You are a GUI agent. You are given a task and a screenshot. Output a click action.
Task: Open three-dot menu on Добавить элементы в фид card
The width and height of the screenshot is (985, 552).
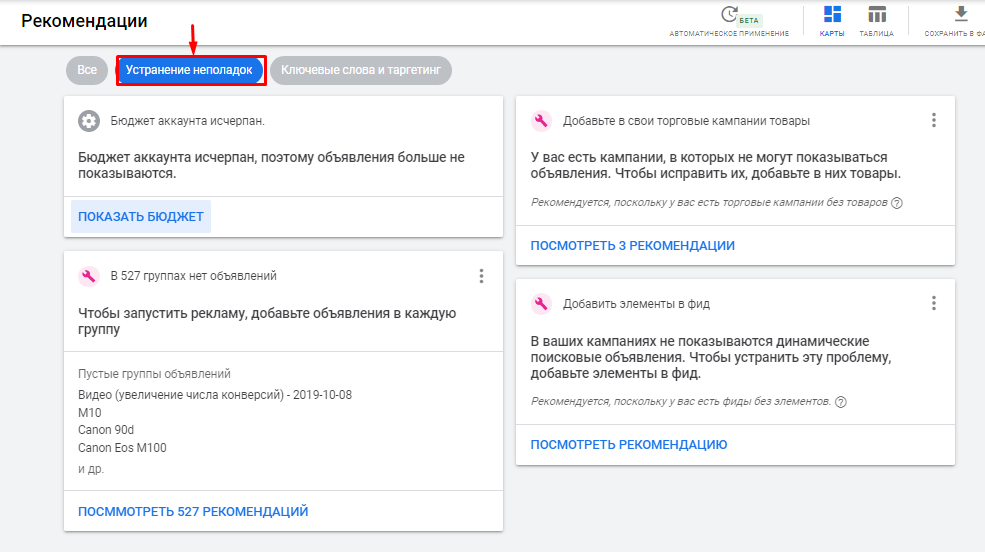[x=933, y=304]
